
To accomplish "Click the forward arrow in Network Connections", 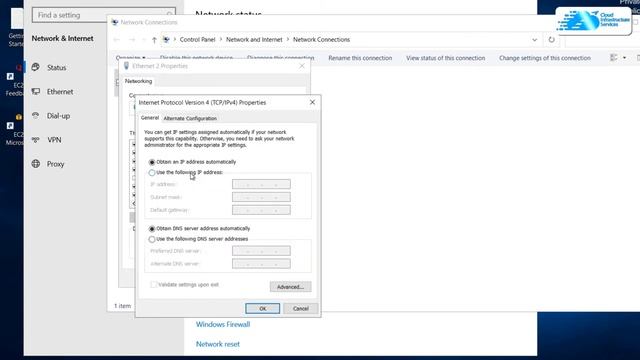I will pyautogui.click(x=132, y=40).
